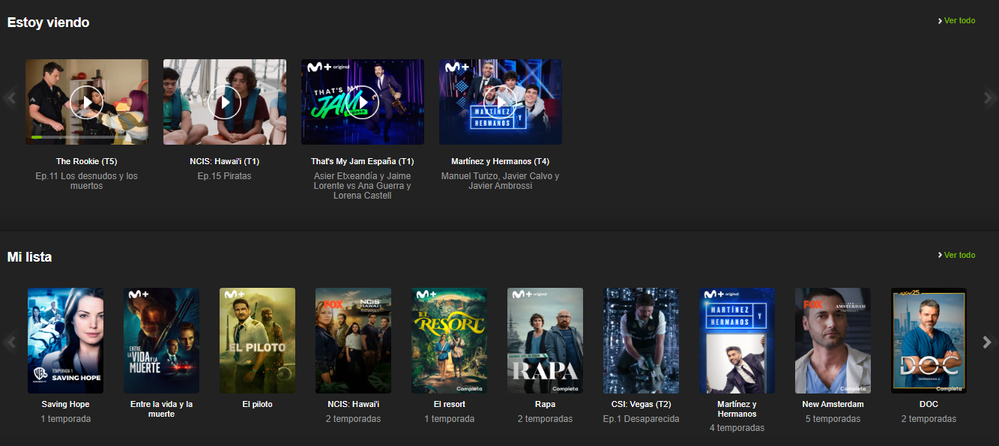This screenshot has width=999, height=446.
Task: Click Ep.15 Piratas episode text
Action: [224, 176]
